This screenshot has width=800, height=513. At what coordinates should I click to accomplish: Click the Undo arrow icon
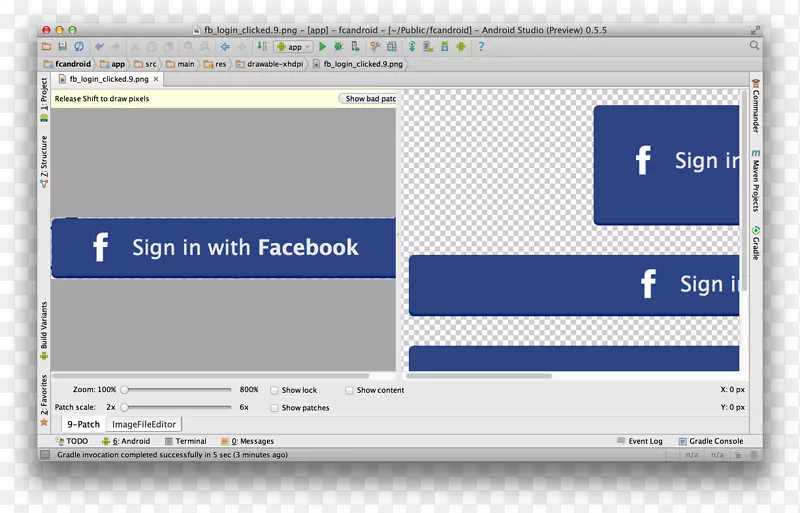(x=101, y=47)
